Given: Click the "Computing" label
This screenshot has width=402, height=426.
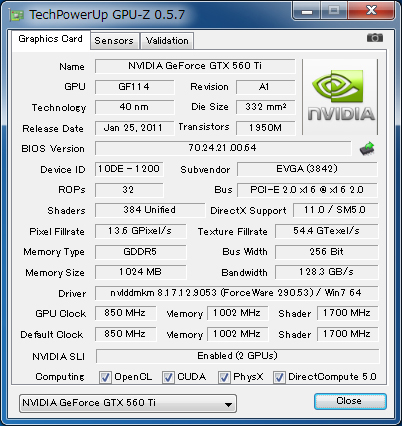Looking at the screenshot, I should click(x=60, y=377).
